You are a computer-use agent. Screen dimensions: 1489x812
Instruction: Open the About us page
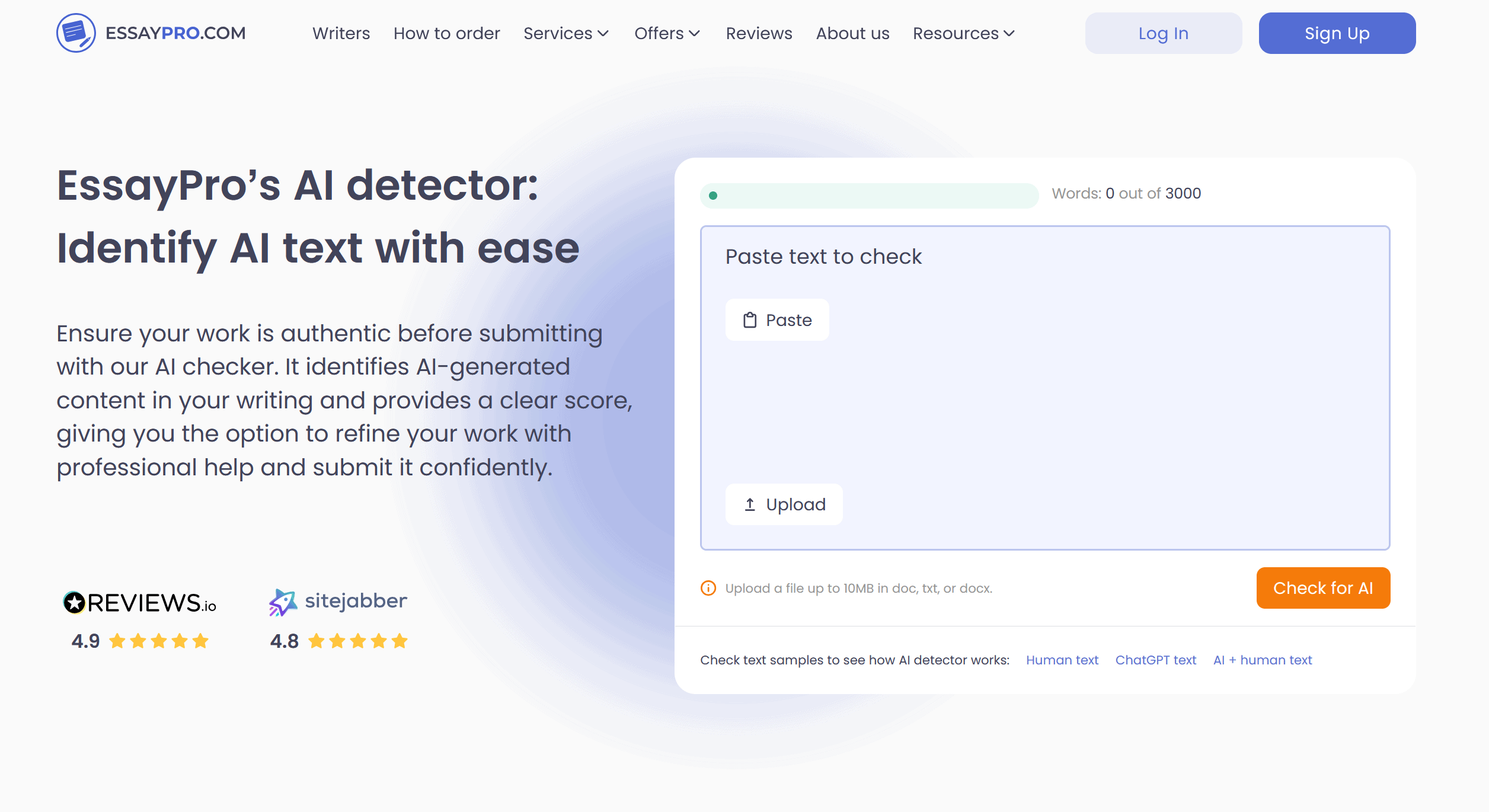pos(853,33)
